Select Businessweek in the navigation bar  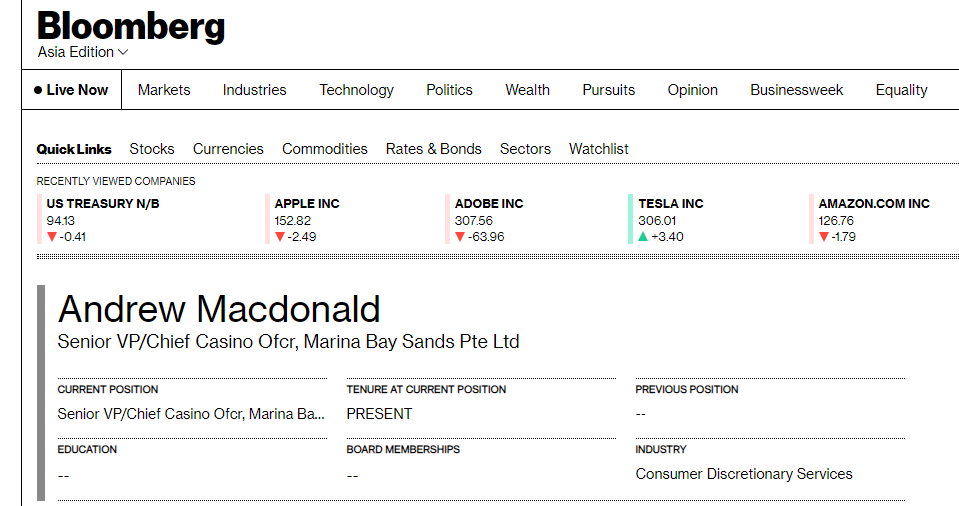(x=796, y=90)
